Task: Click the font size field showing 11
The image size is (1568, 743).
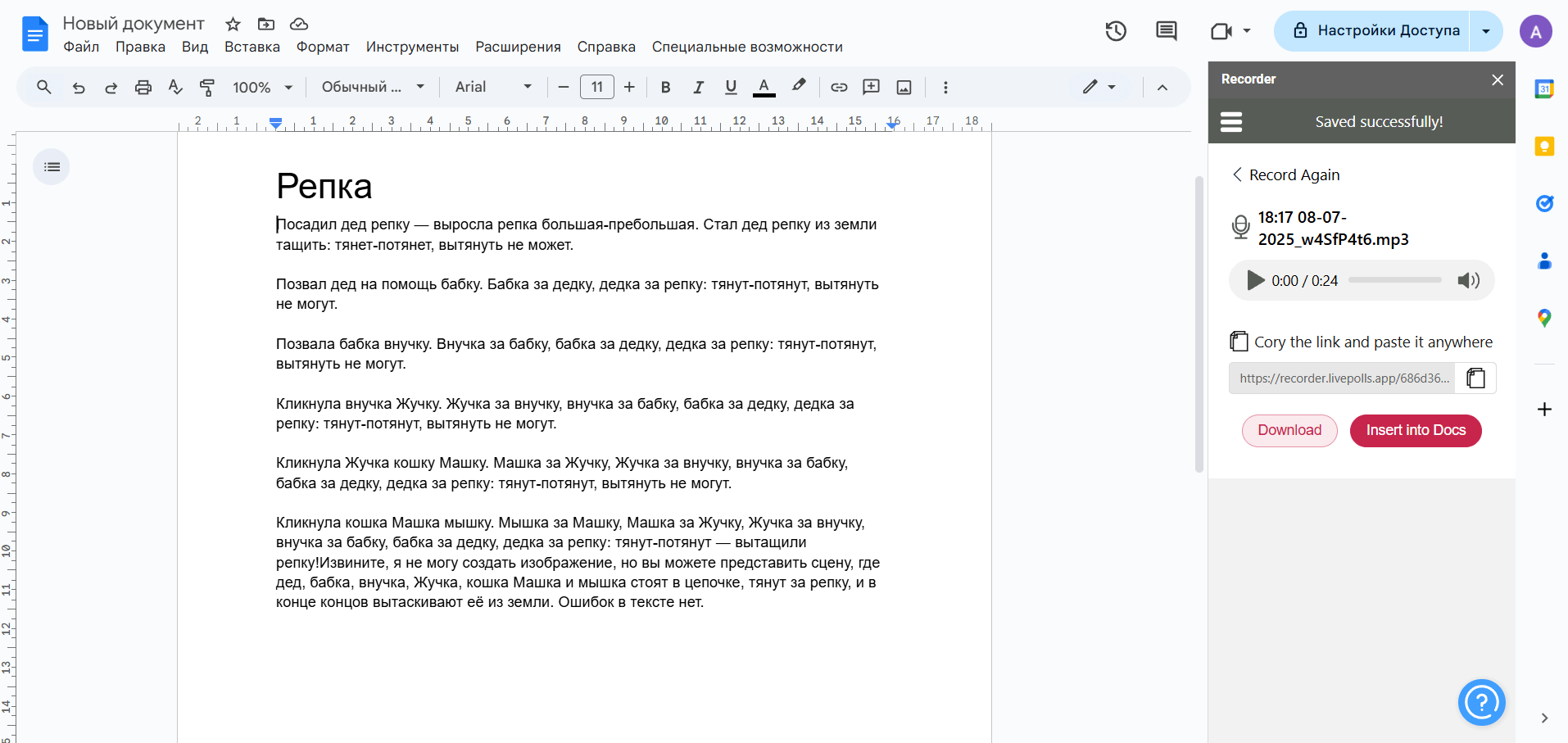Action: pyautogui.click(x=597, y=87)
